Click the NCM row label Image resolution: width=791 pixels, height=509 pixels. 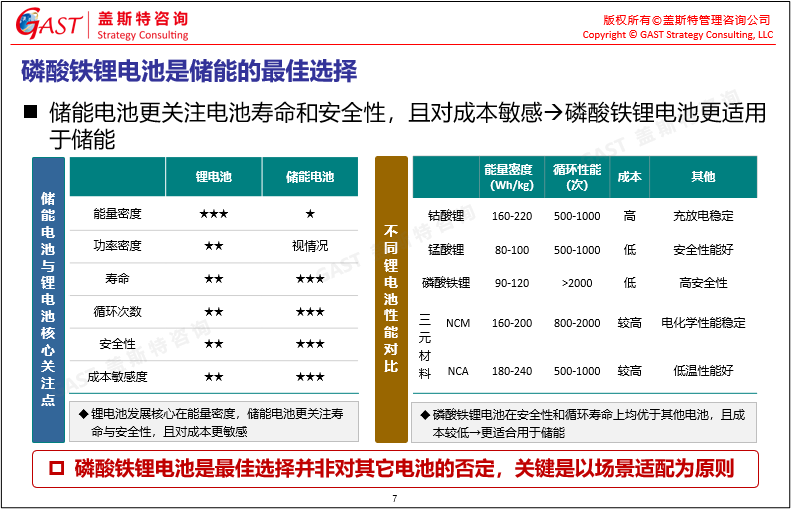point(457,323)
